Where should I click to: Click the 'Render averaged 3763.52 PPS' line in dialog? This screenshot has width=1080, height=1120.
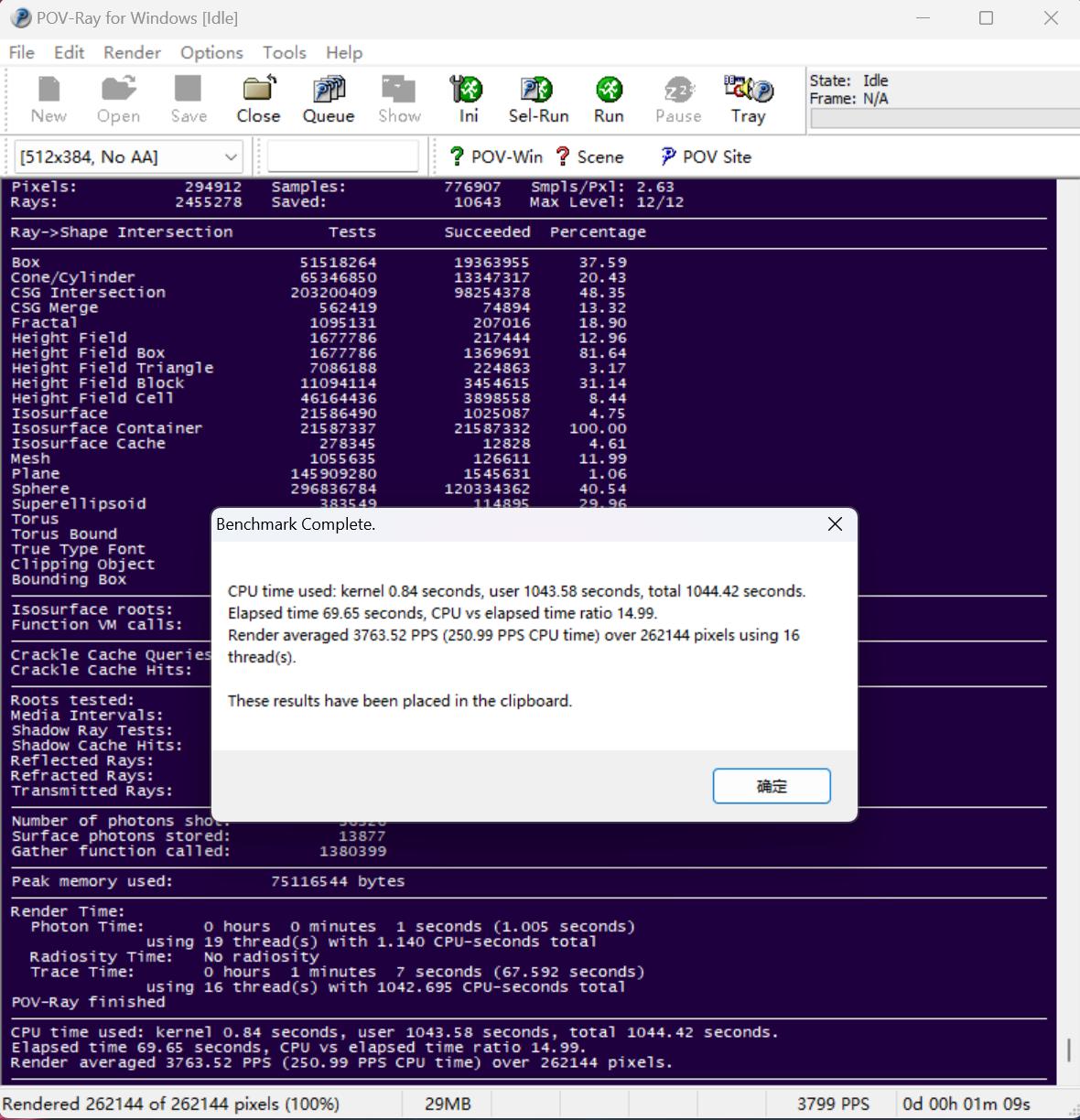[x=513, y=646]
